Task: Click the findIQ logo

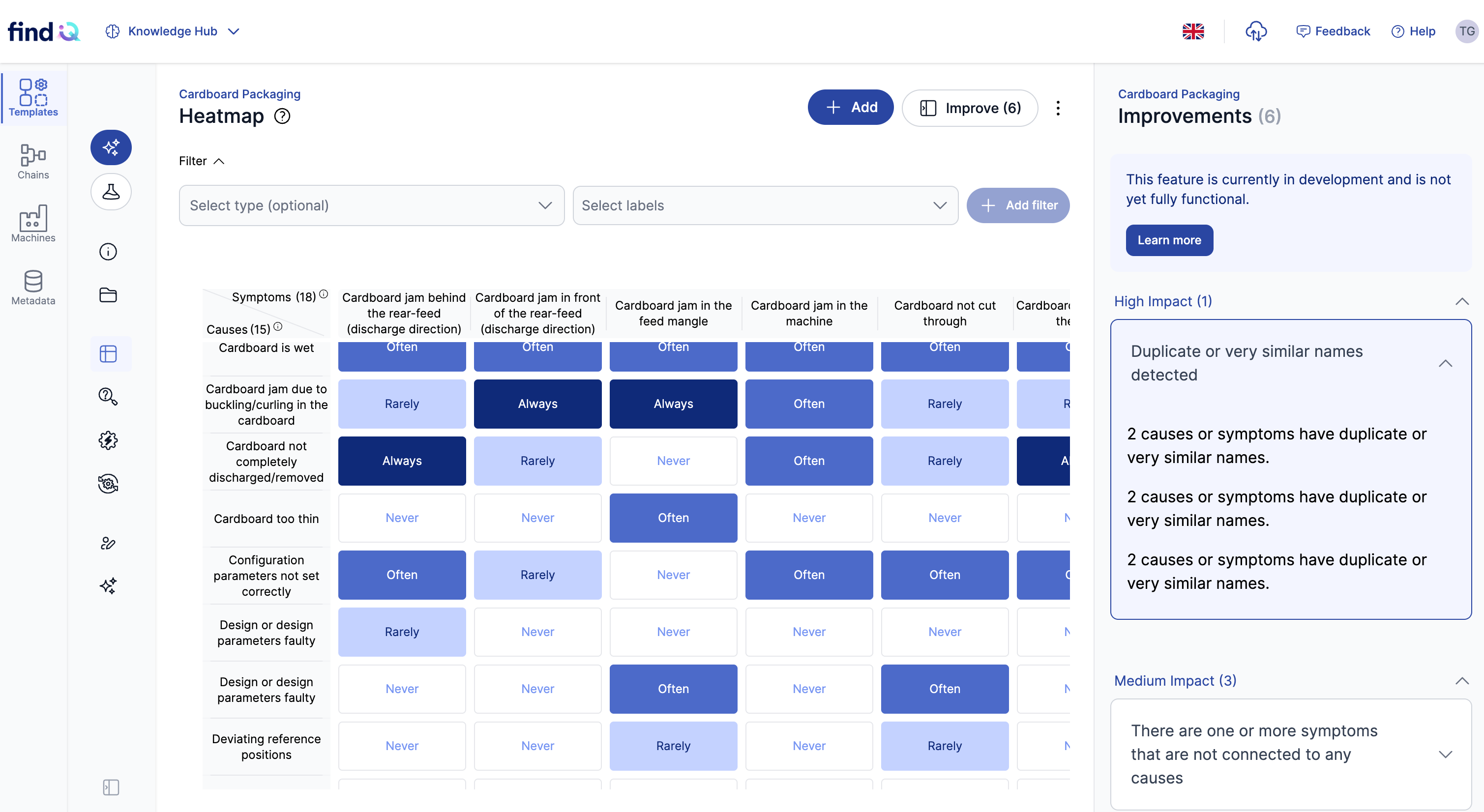Action: click(44, 31)
